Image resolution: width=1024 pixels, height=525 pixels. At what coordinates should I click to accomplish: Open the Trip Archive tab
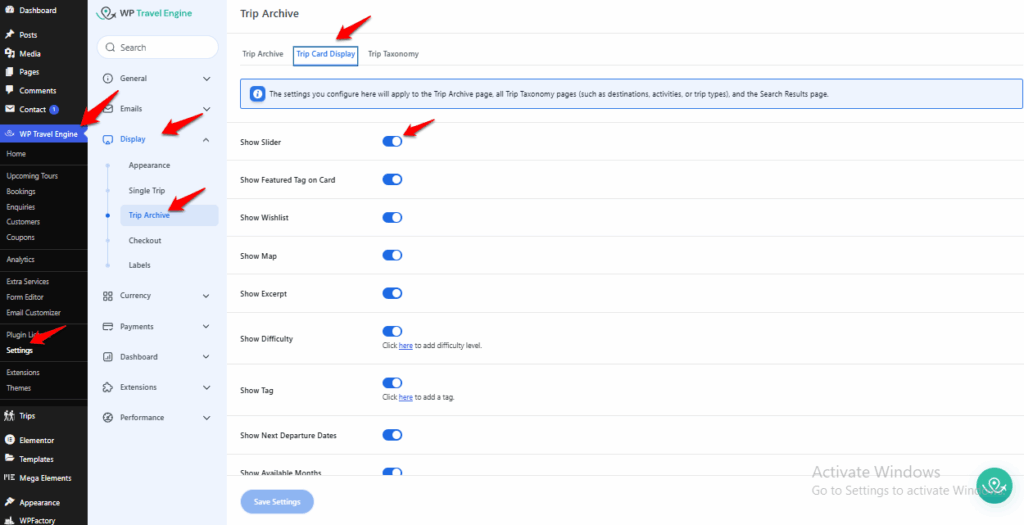pos(263,54)
